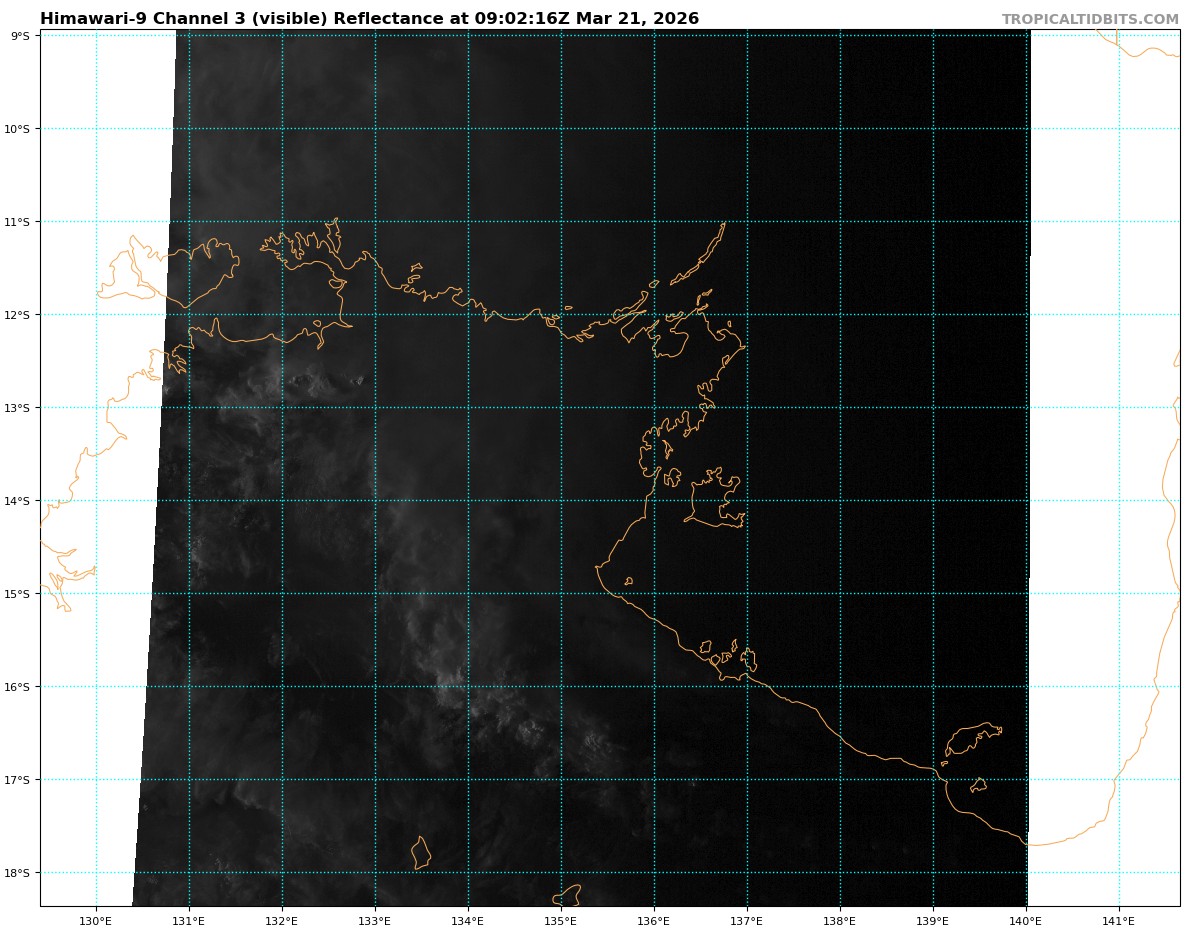This screenshot has height=929, width=1200.
Task: Click the 139°E longitude tick label
Action: tap(933, 920)
